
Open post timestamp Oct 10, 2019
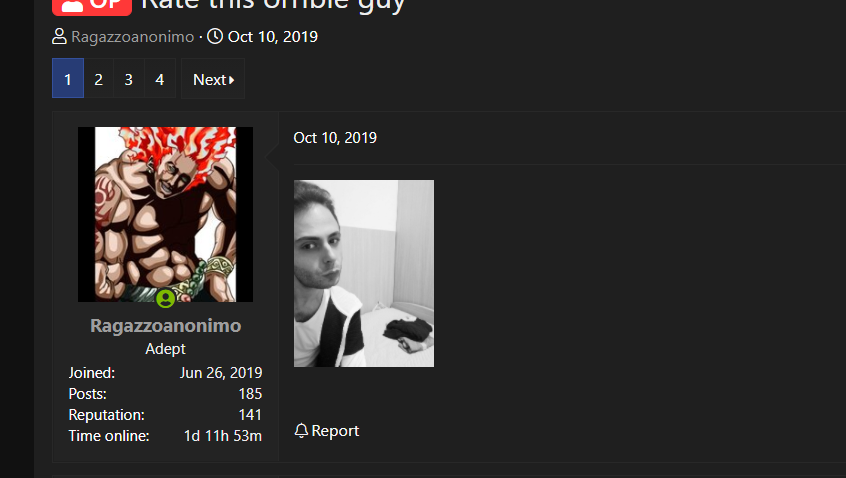tap(335, 138)
